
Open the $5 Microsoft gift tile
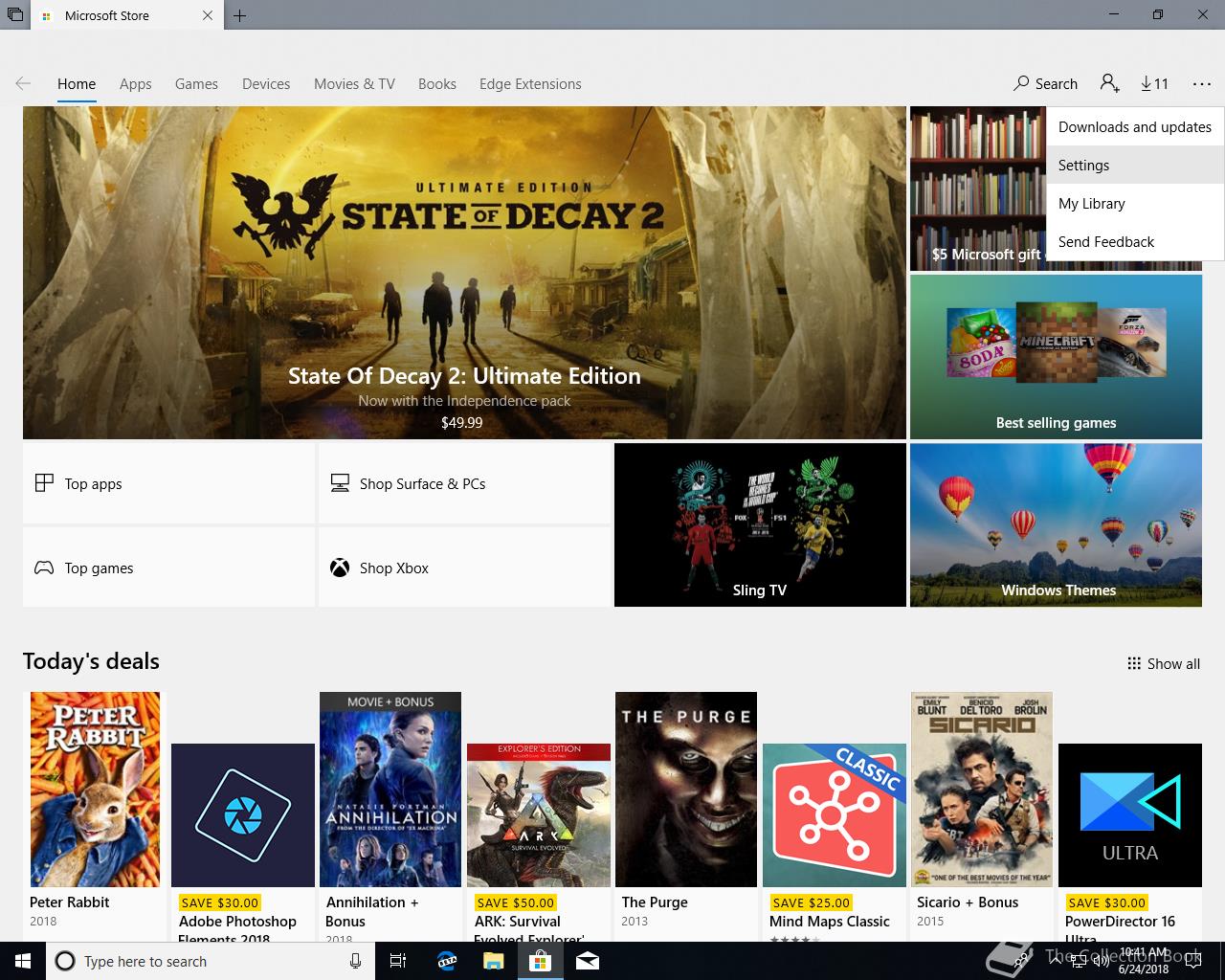coord(976,189)
